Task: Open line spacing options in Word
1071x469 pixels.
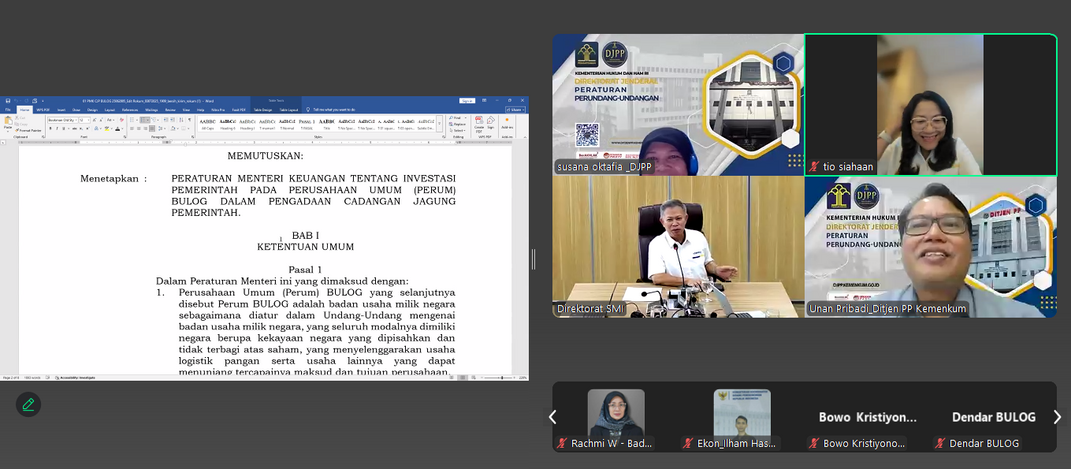Action: (x=161, y=128)
